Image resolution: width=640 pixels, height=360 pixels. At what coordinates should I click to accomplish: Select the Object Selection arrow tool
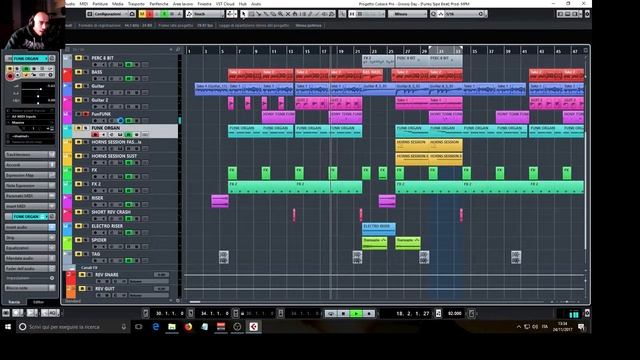pos(244,14)
